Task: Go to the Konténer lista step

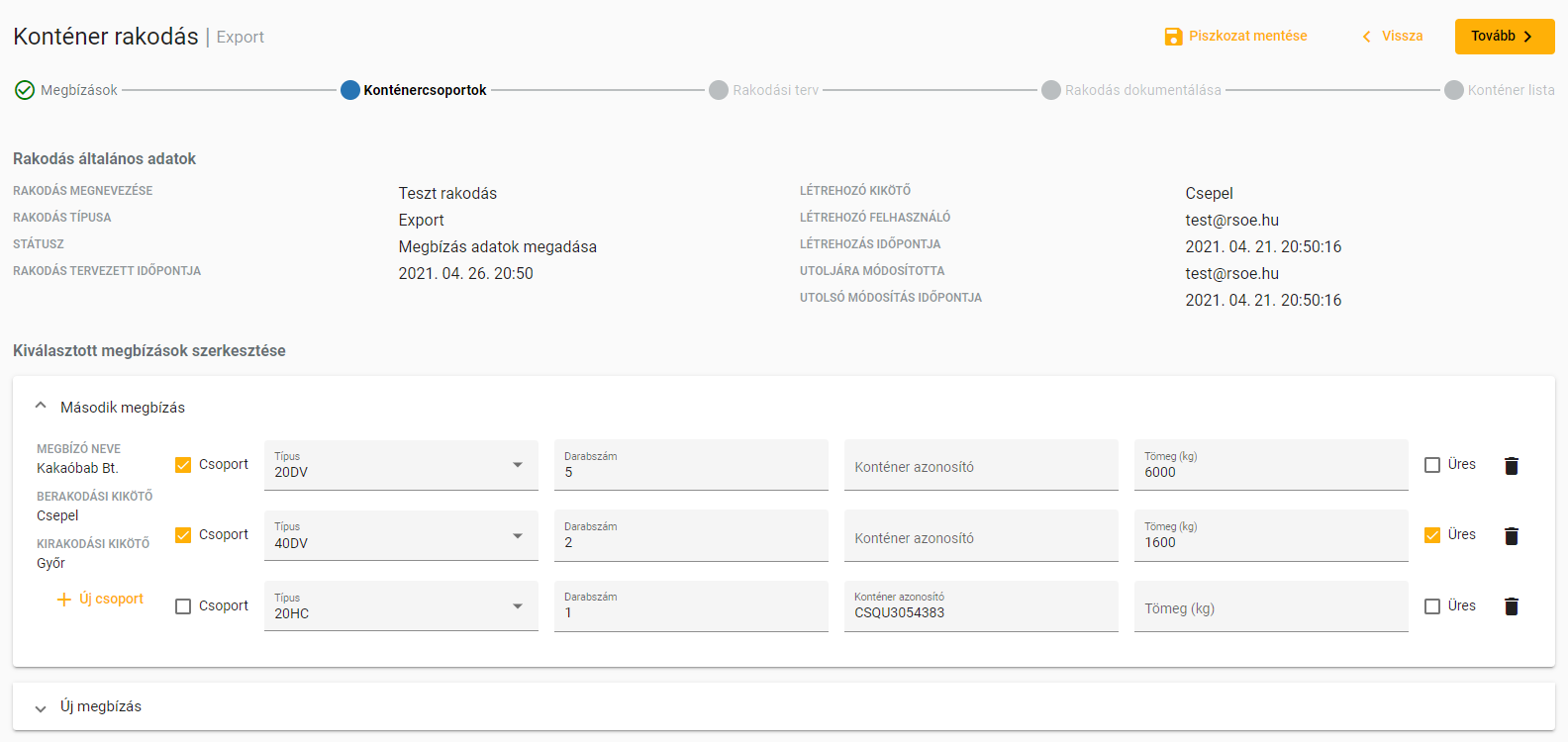Action: pos(1510,90)
